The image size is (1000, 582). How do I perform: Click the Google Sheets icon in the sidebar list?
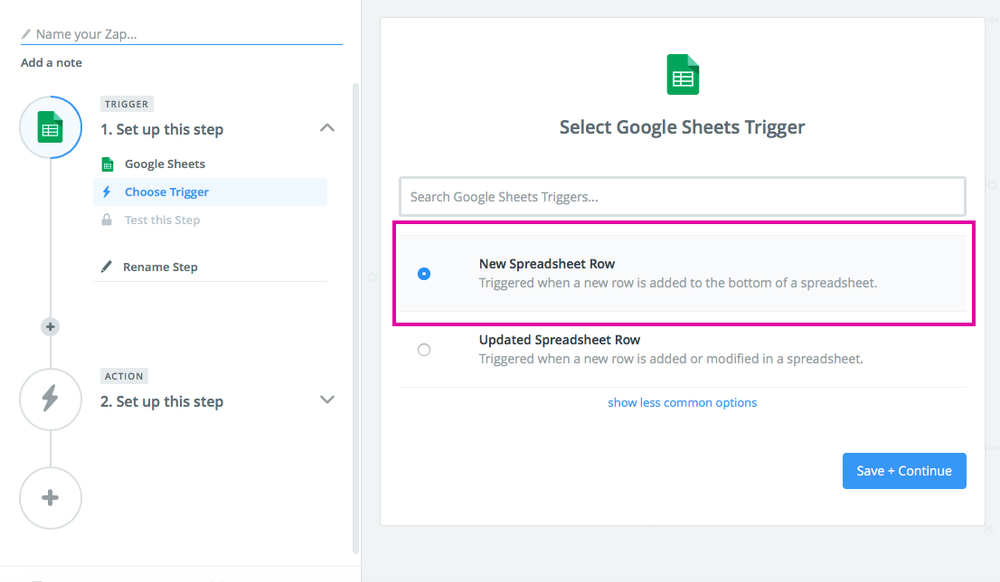click(106, 163)
